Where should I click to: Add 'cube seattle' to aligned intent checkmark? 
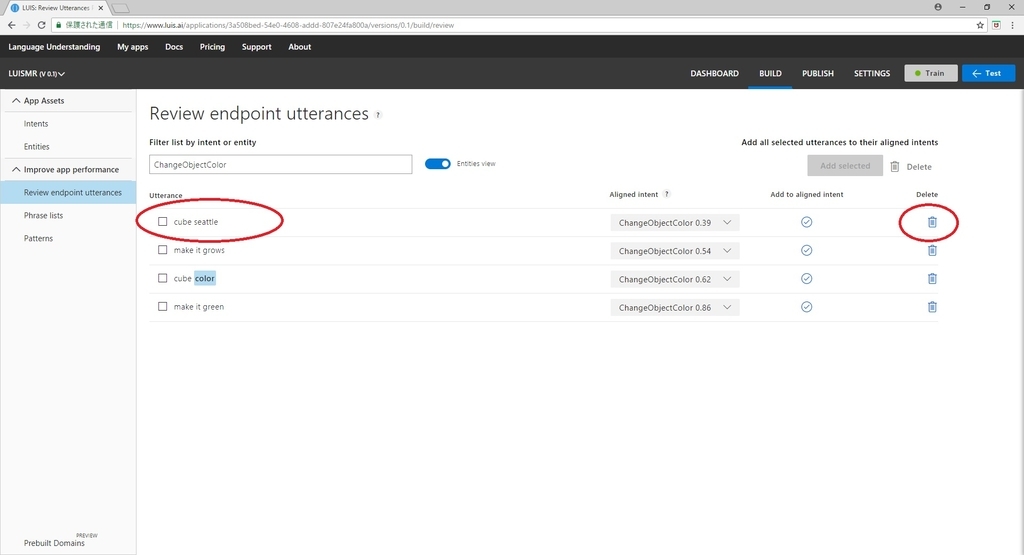(807, 222)
